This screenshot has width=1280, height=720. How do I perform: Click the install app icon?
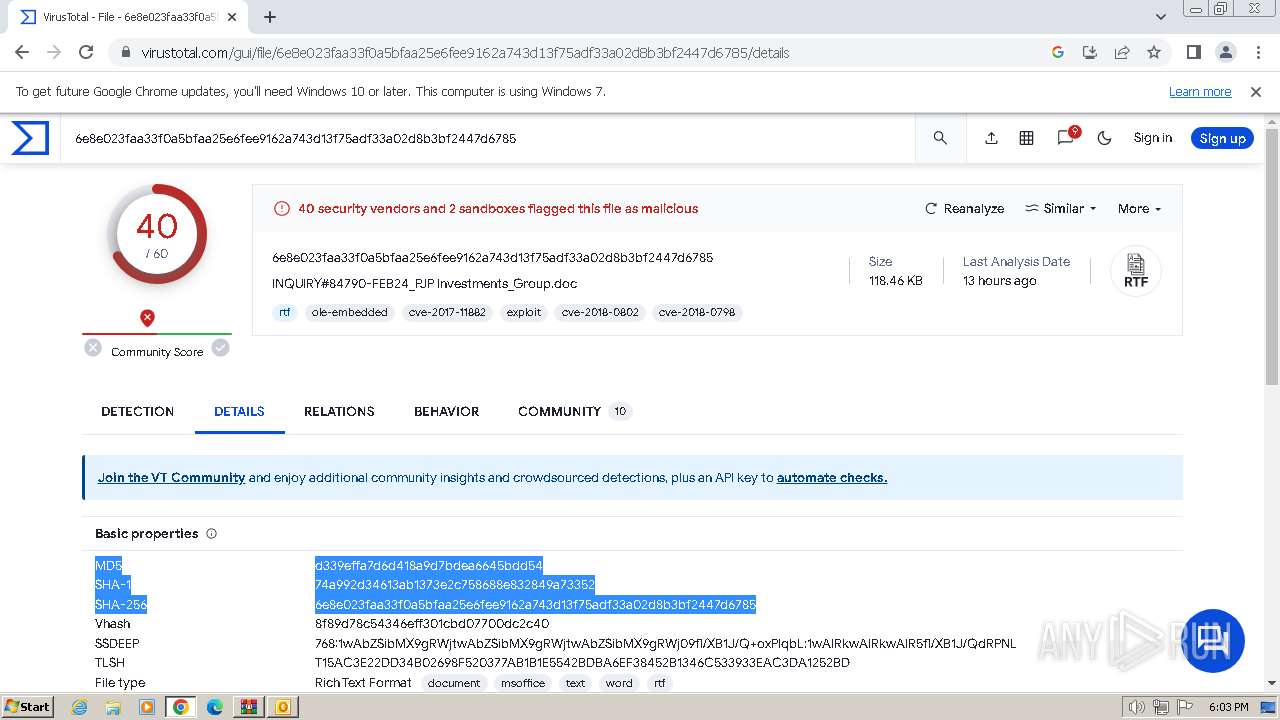tap(1090, 52)
